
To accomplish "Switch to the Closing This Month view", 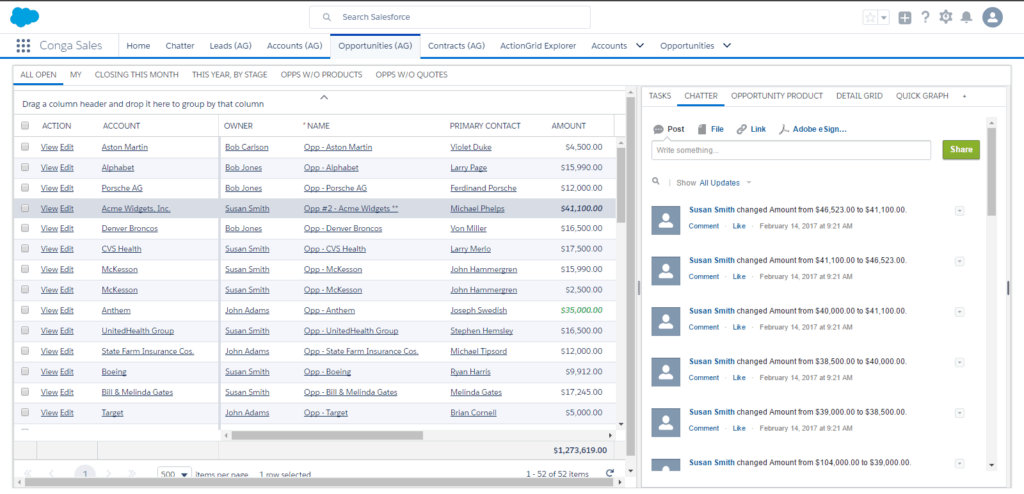I will pos(136,74).
